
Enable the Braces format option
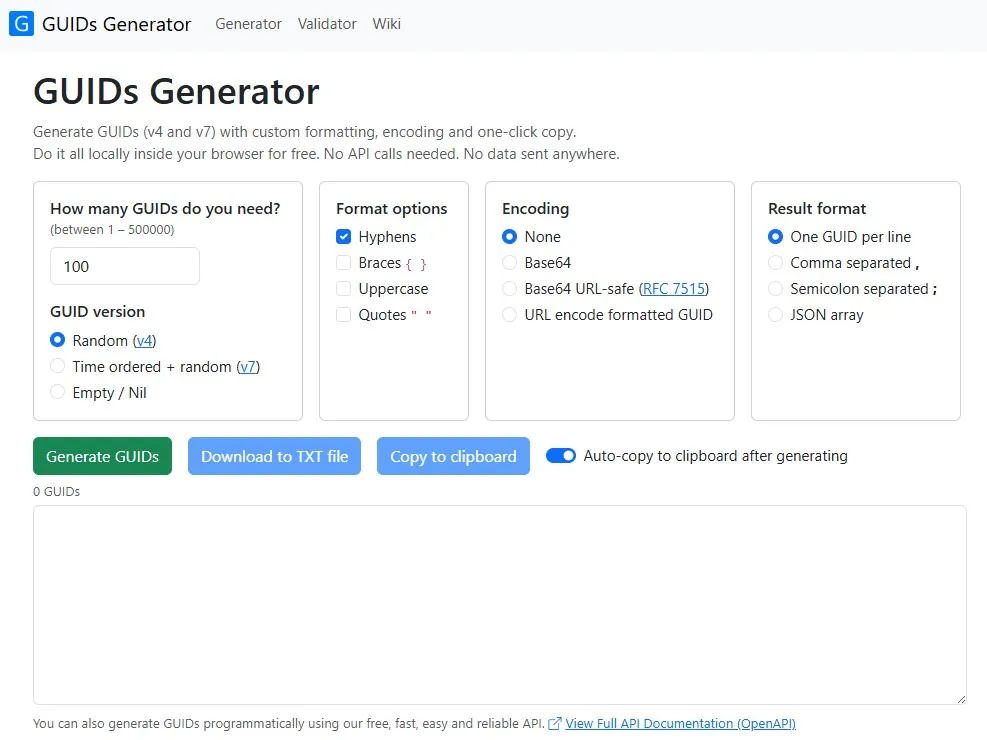tap(343, 262)
